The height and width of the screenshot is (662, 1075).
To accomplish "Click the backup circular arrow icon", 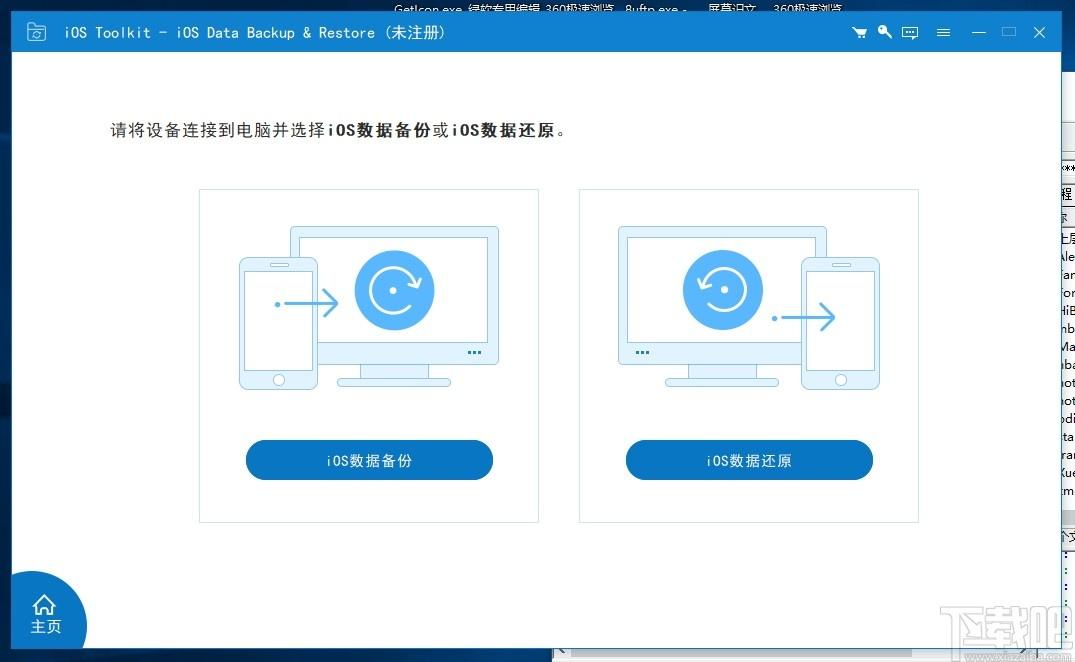I will [x=394, y=290].
